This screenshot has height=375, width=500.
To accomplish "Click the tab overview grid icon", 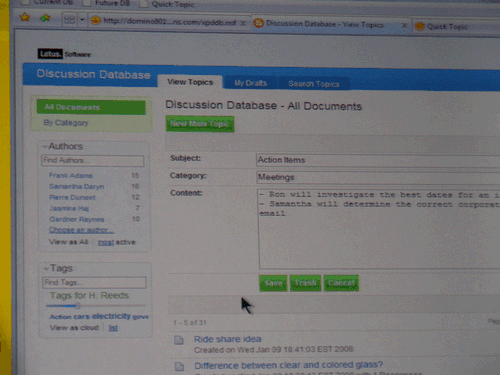I will [x=69, y=20].
